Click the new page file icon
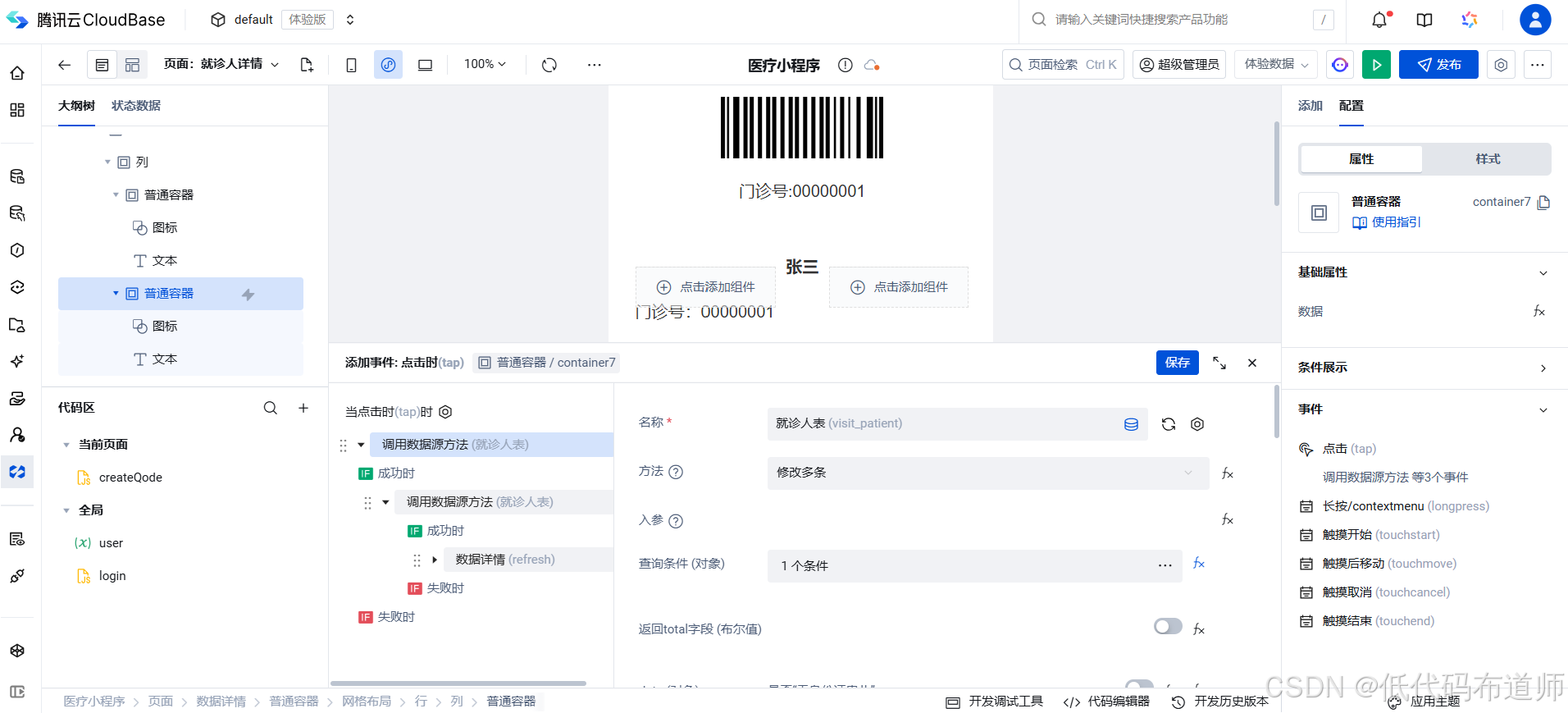The width and height of the screenshot is (1568, 713). pos(307,65)
